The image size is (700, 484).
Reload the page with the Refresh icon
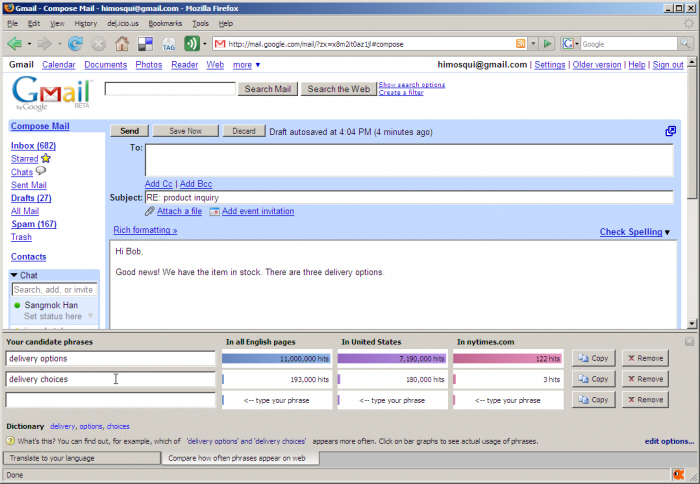click(75, 44)
